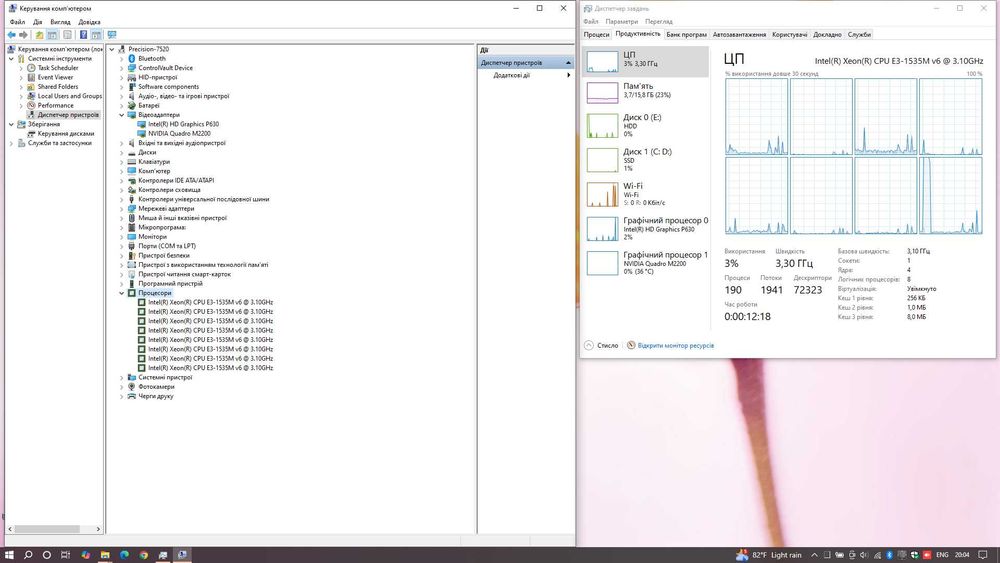1000x563 pixels.
Task: Click the Up one level folder icon
Action: click(x=40, y=35)
